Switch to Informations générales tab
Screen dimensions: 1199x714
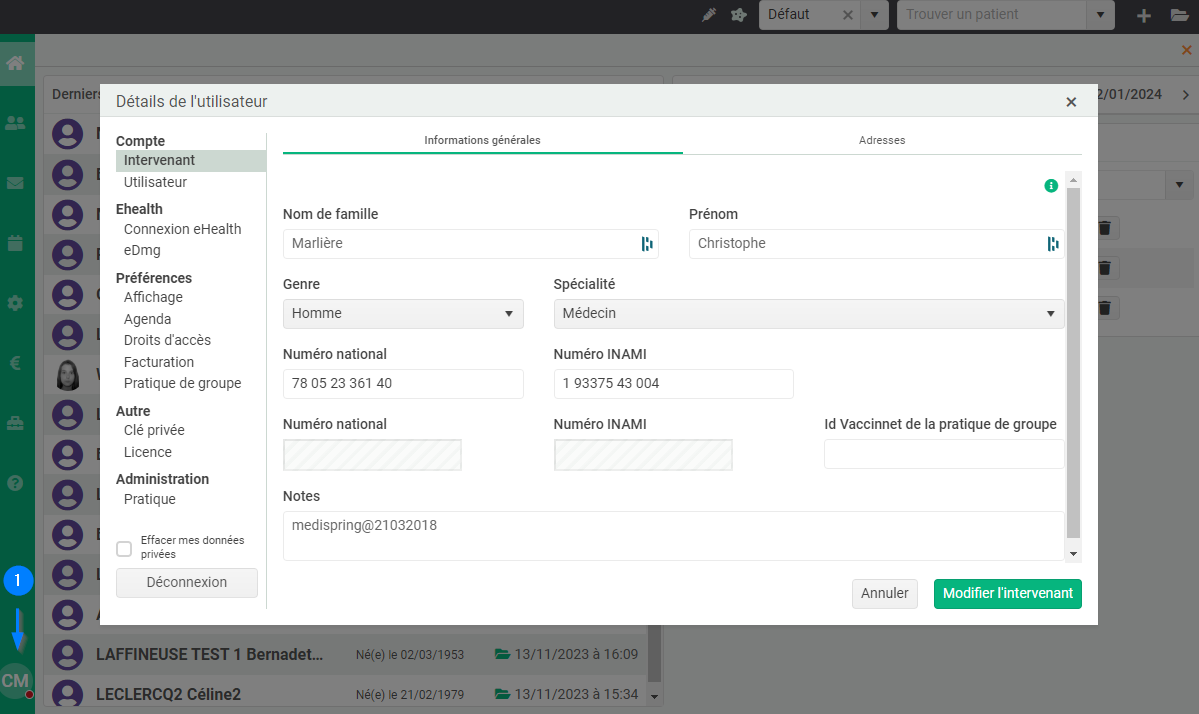click(x=483, y=141)
